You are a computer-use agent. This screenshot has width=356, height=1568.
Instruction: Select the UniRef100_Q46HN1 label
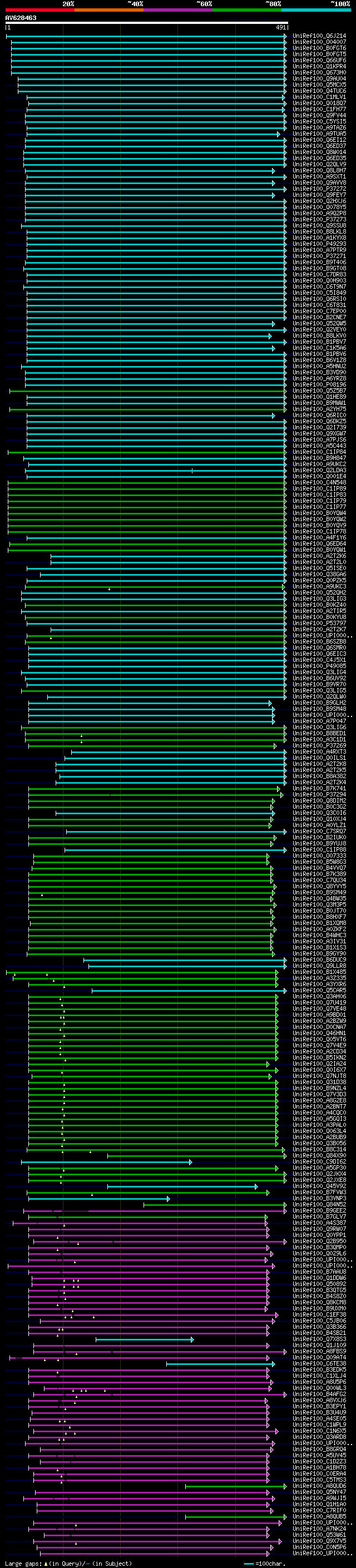pos(319,1033)
